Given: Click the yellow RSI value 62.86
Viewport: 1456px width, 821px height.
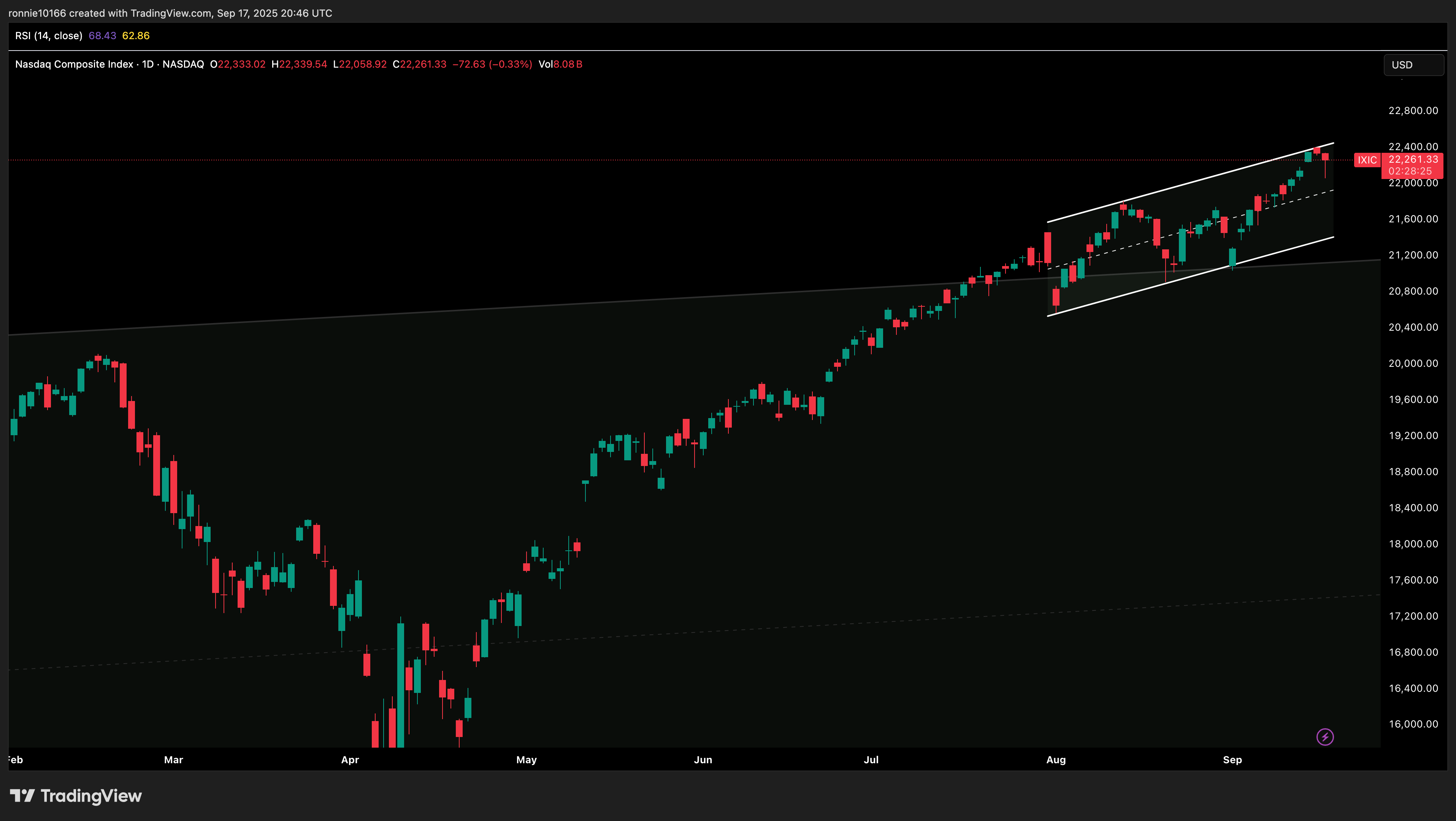Looking at the screenshot, I should coord(136,36).
